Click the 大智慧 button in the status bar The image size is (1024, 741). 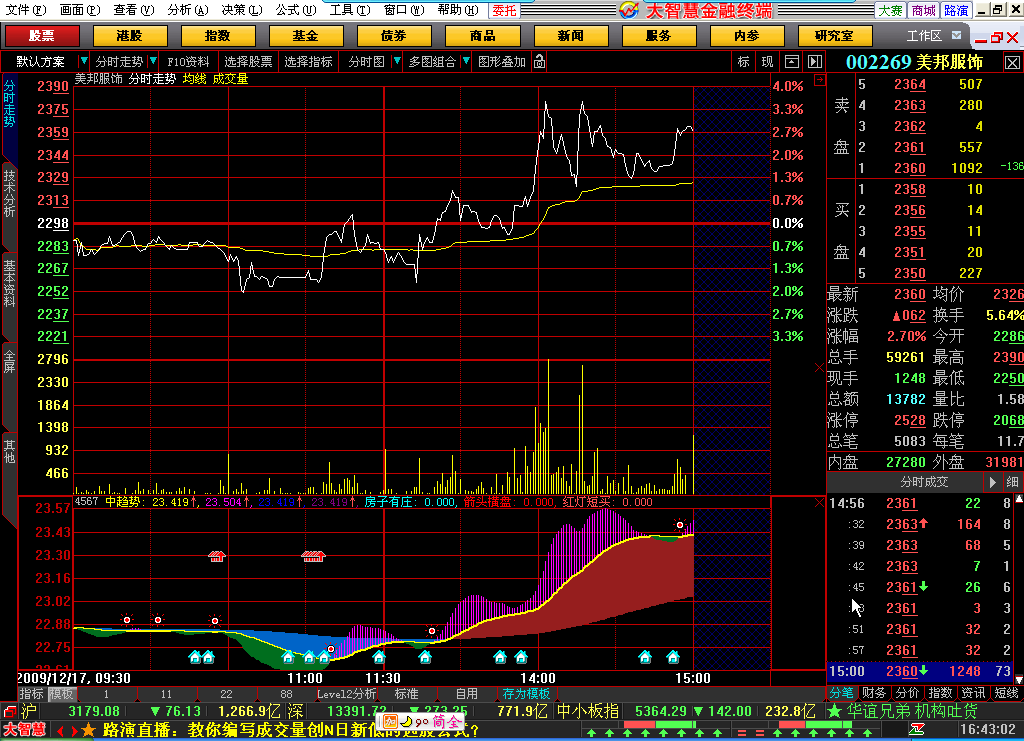[24, 730]
